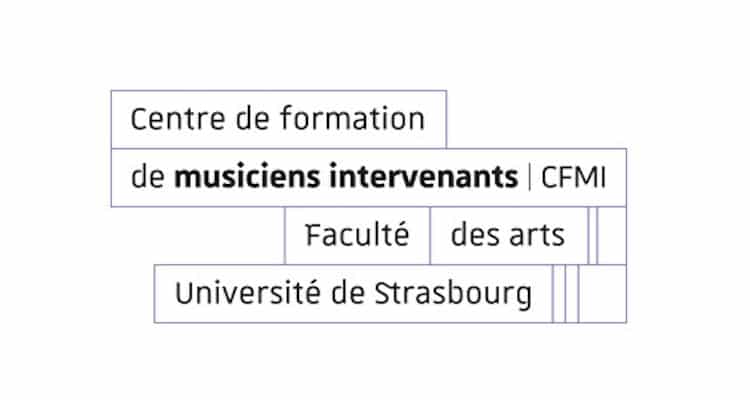Select the bold word "musiciens"

[237, 178]
